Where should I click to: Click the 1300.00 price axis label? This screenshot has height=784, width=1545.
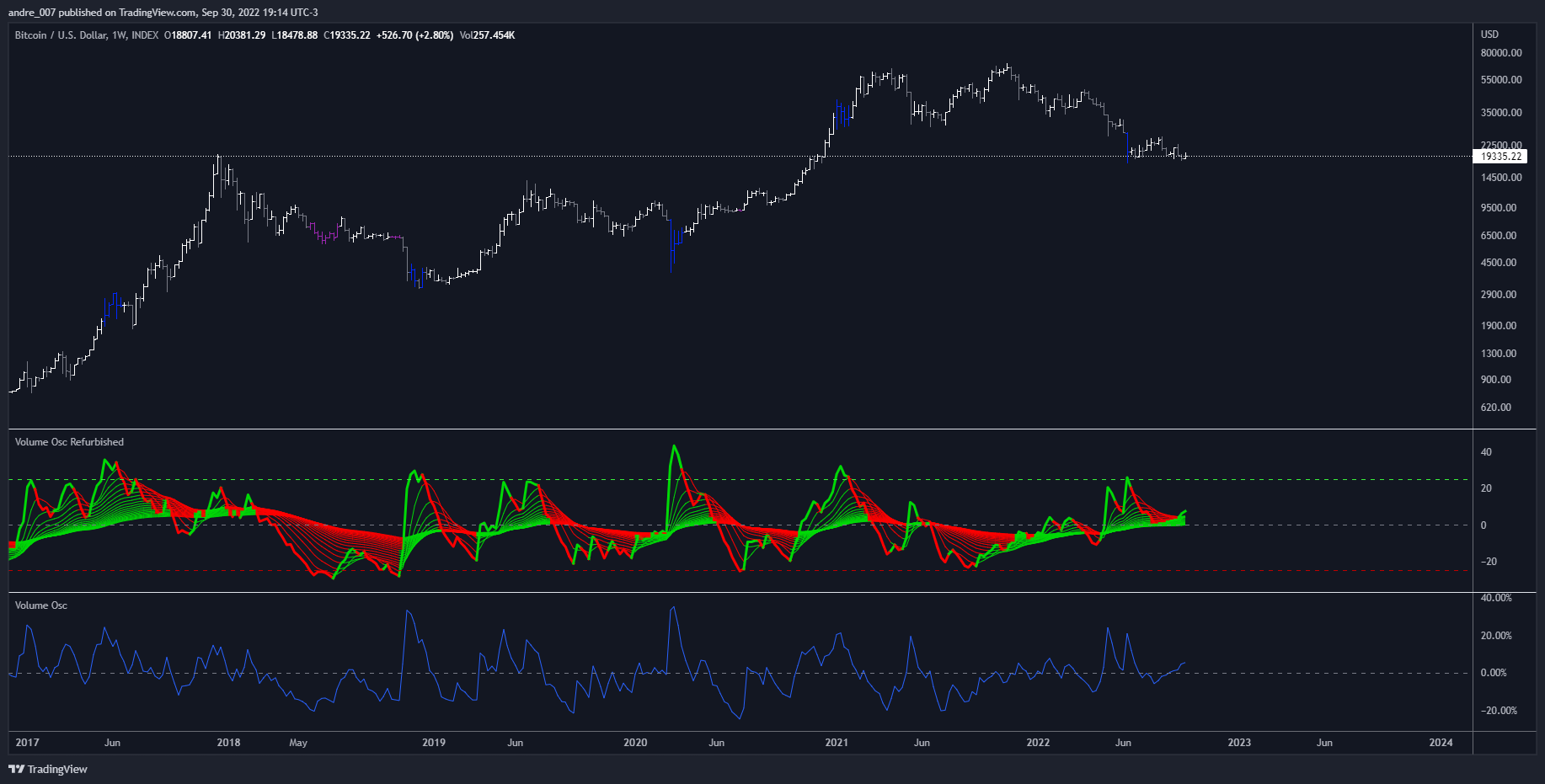click(x=1499, y=354)
